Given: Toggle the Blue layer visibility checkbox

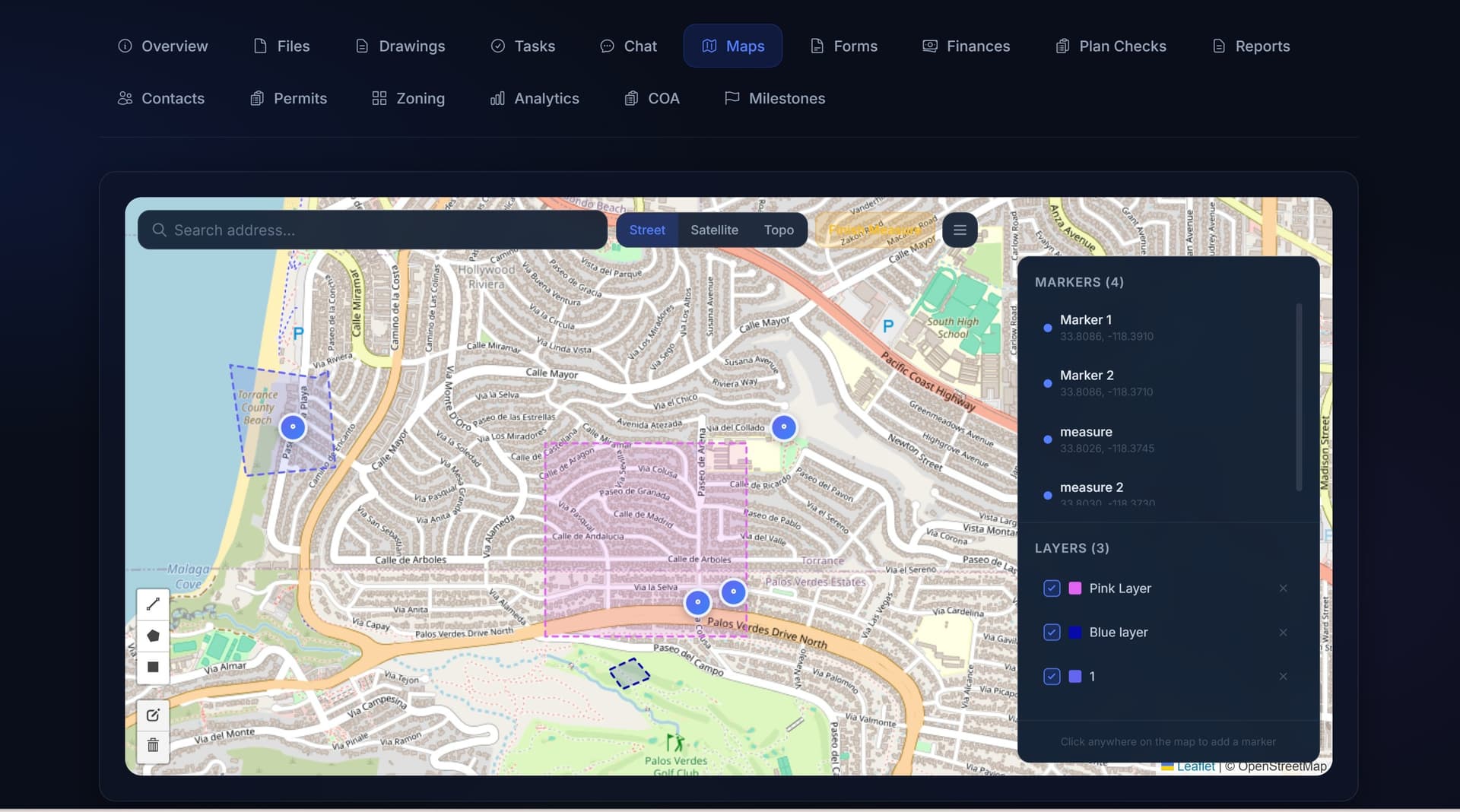Looking at the screenshot, I should click(x=1052, y=633).
